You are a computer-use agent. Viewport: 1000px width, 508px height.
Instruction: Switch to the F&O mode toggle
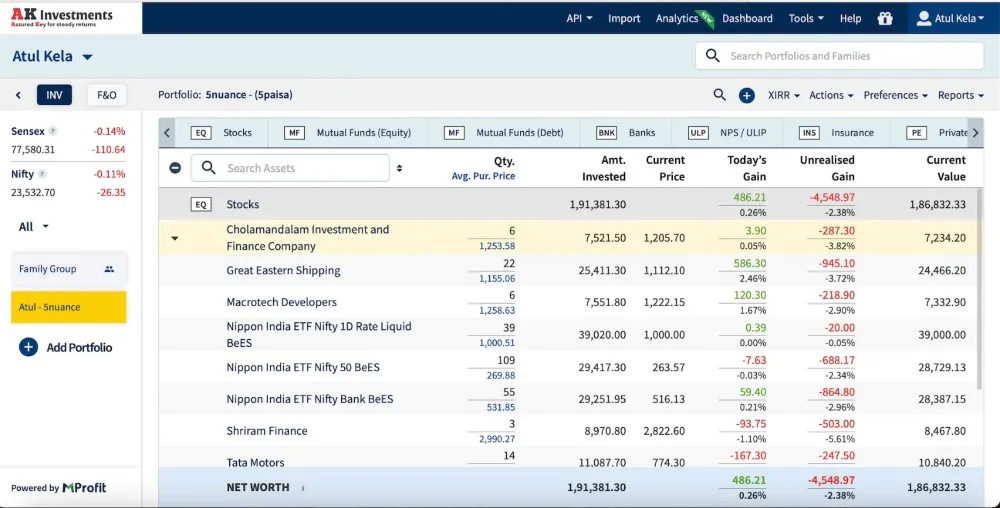point(107,95)
